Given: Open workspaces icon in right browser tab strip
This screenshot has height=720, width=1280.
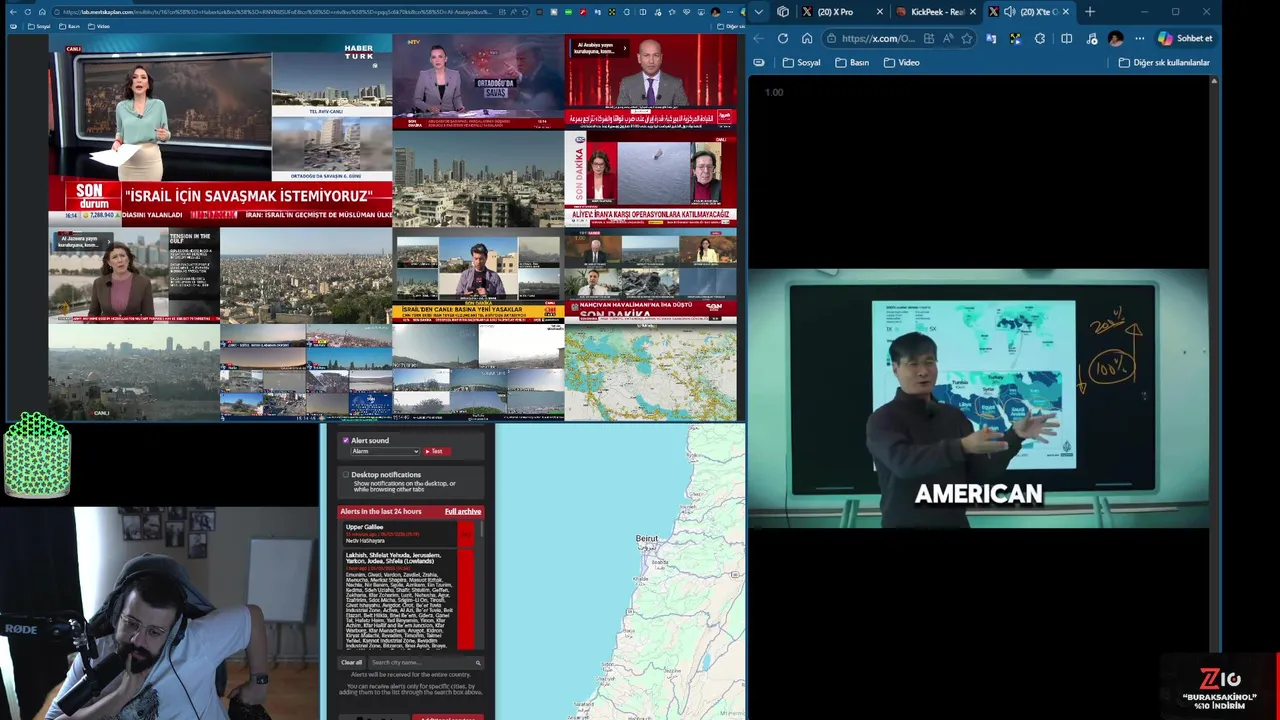Looking at the screenshot, I should 783,12.
